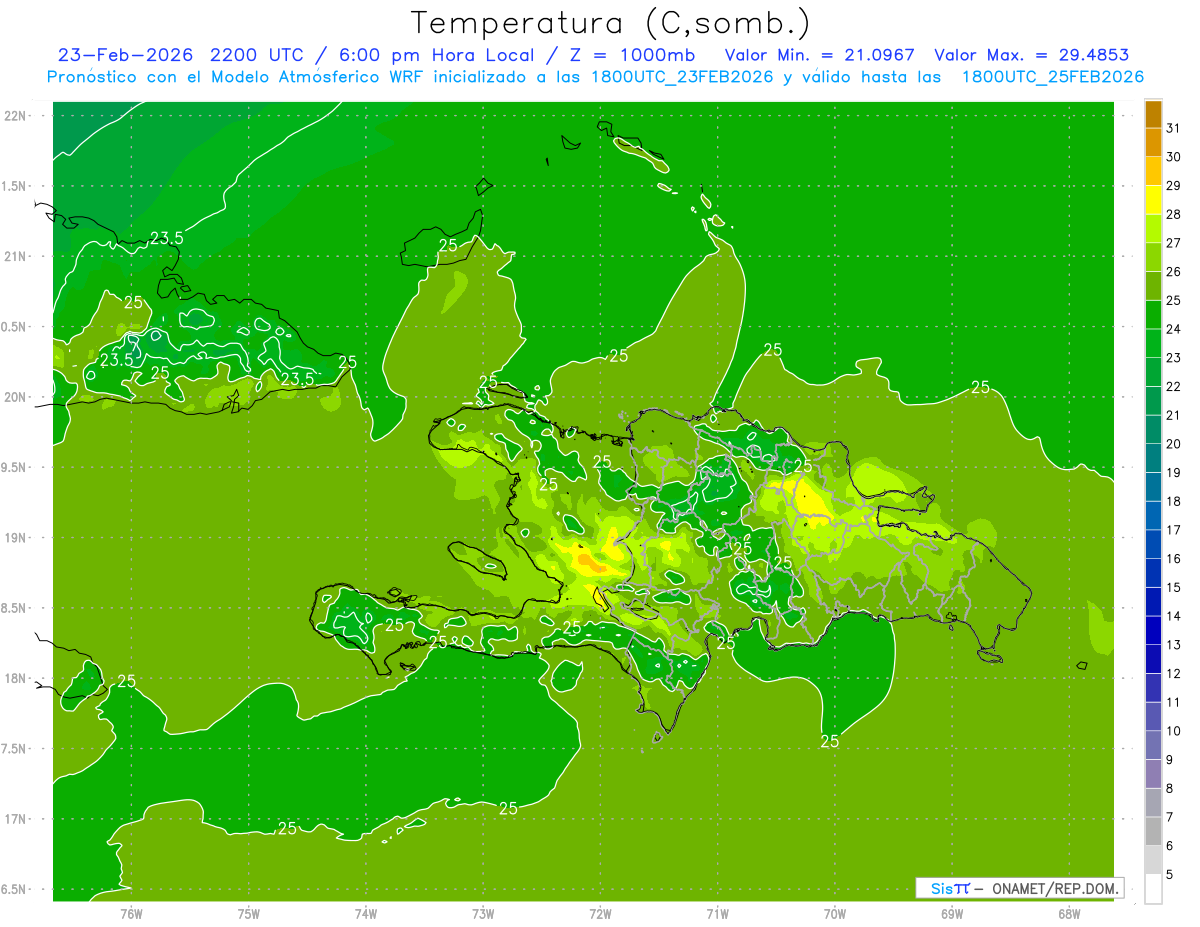Pick the dark orange swatch above the 31 label
Viewport: 1200px width, 927px height.
point(1153,114)
